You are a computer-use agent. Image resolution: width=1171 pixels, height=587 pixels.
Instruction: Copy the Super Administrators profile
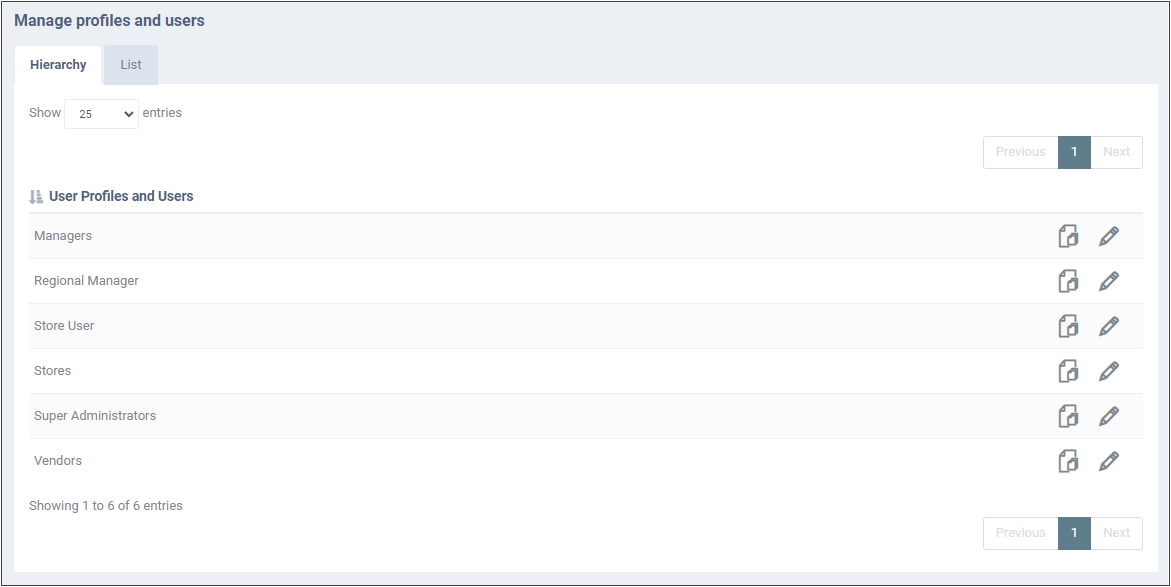pyautogui.click(x=1069, y=415)
